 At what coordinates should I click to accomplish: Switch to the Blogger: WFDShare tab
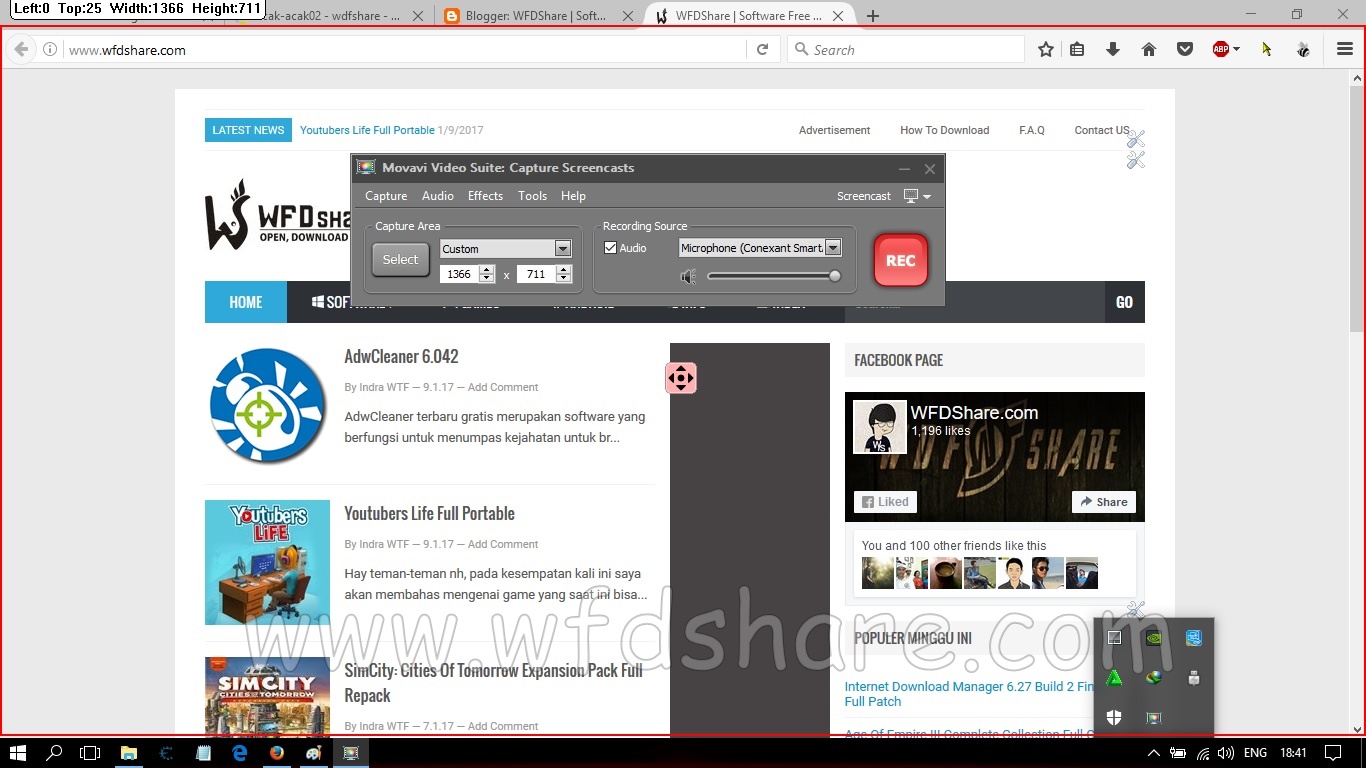point(538,16)
